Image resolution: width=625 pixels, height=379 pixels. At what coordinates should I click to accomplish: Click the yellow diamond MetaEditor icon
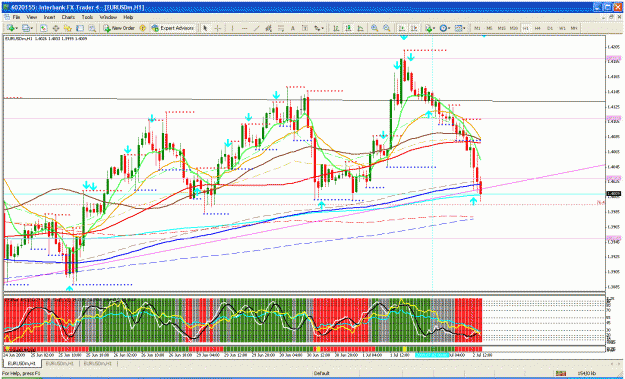tap(142, 28)
